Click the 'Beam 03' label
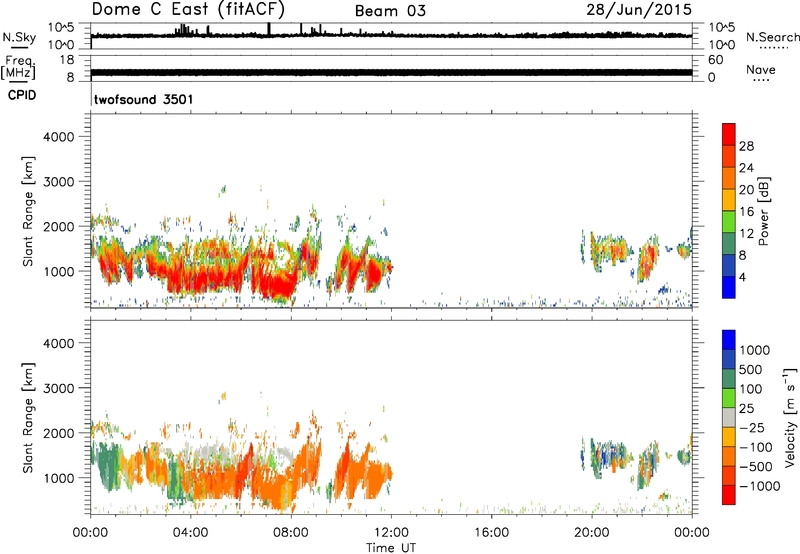This screenshot has width=800, height=554. coord(390,11)
